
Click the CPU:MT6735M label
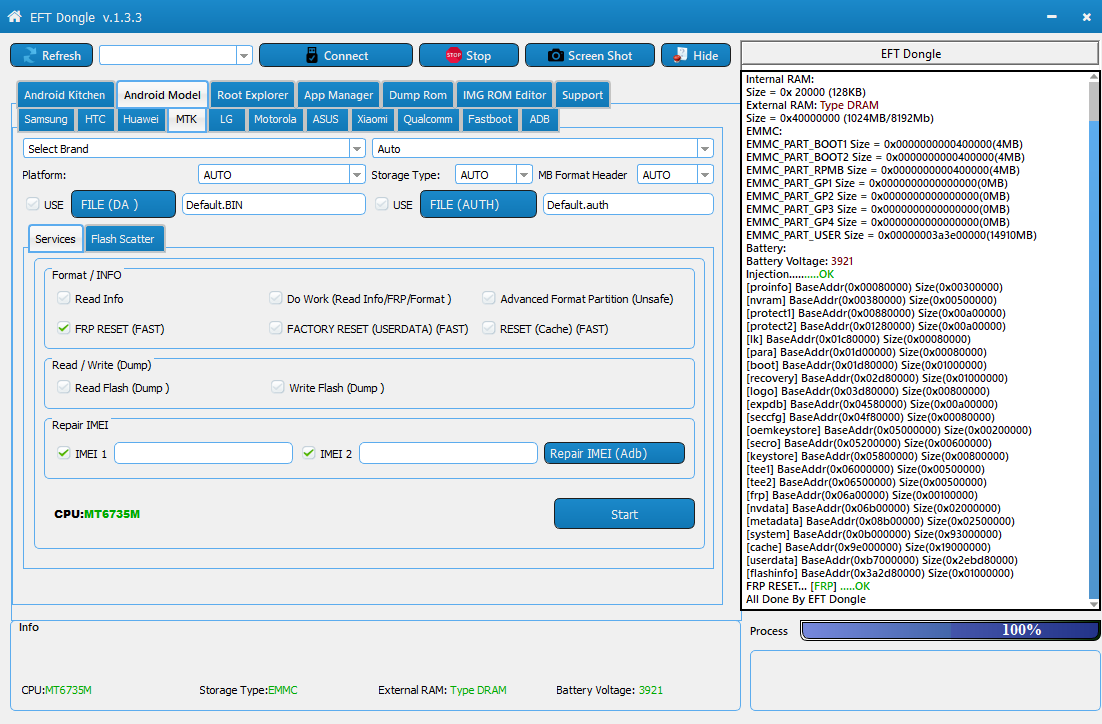pyautogui.click(x=97, y=515)
